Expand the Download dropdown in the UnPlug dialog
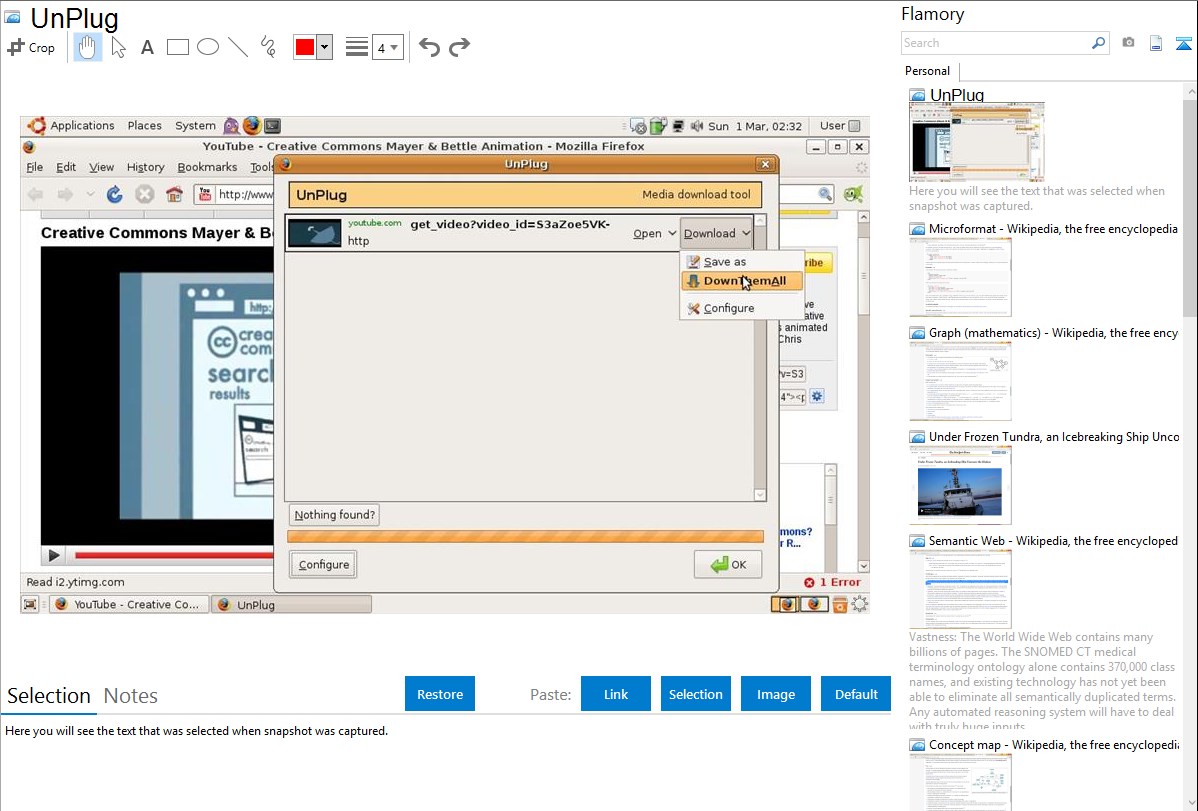The width and height of the screenshot is (1198, 811). (717, 233)
